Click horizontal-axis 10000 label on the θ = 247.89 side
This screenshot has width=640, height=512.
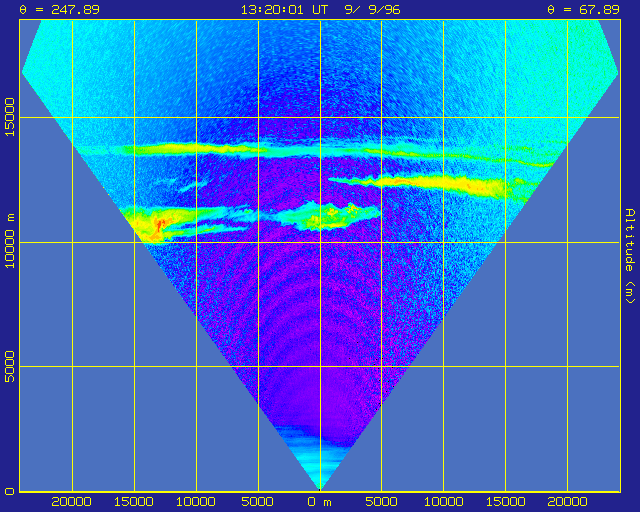196,502
